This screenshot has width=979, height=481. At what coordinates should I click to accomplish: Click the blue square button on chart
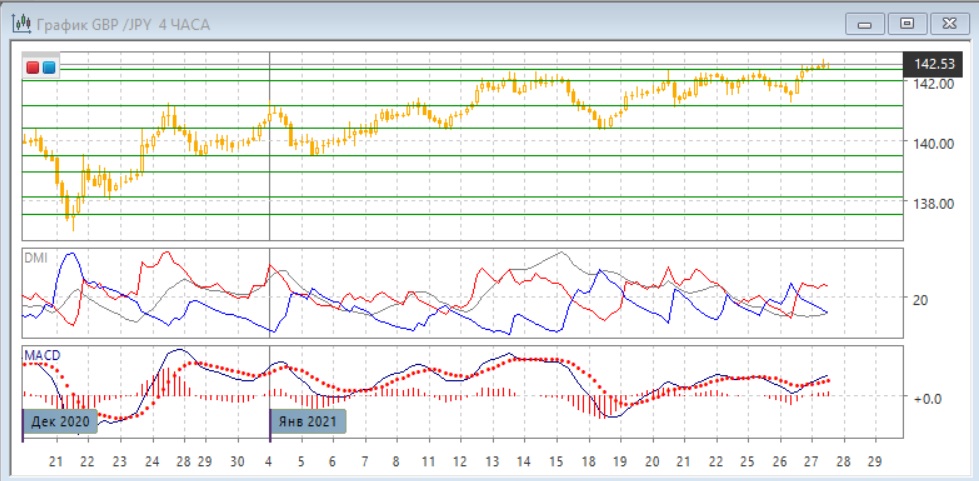48,67
